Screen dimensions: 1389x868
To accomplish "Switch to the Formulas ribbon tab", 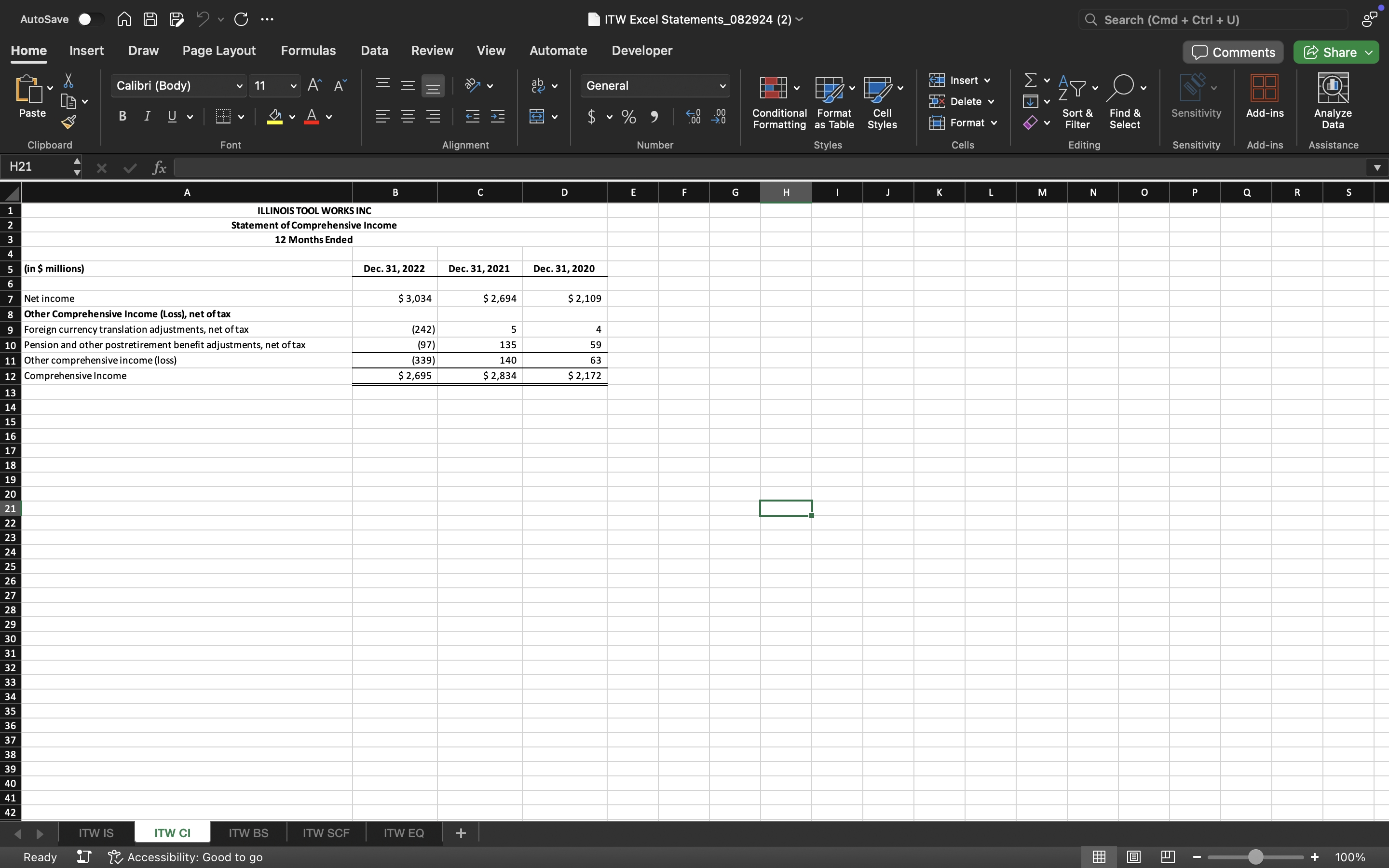I will (x=308, y=51).
